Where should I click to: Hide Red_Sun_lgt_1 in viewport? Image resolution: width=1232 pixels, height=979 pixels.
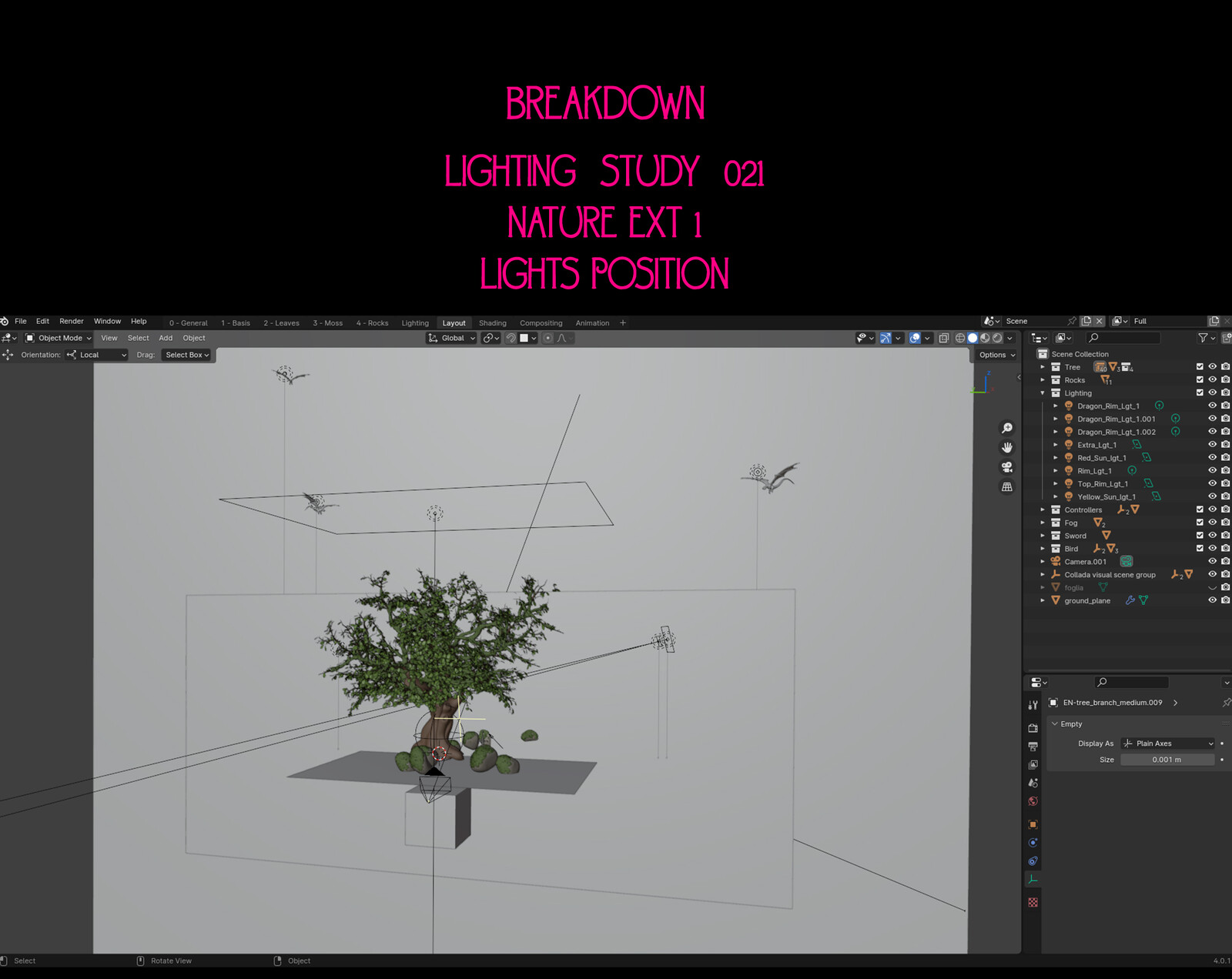(1212, 458)
